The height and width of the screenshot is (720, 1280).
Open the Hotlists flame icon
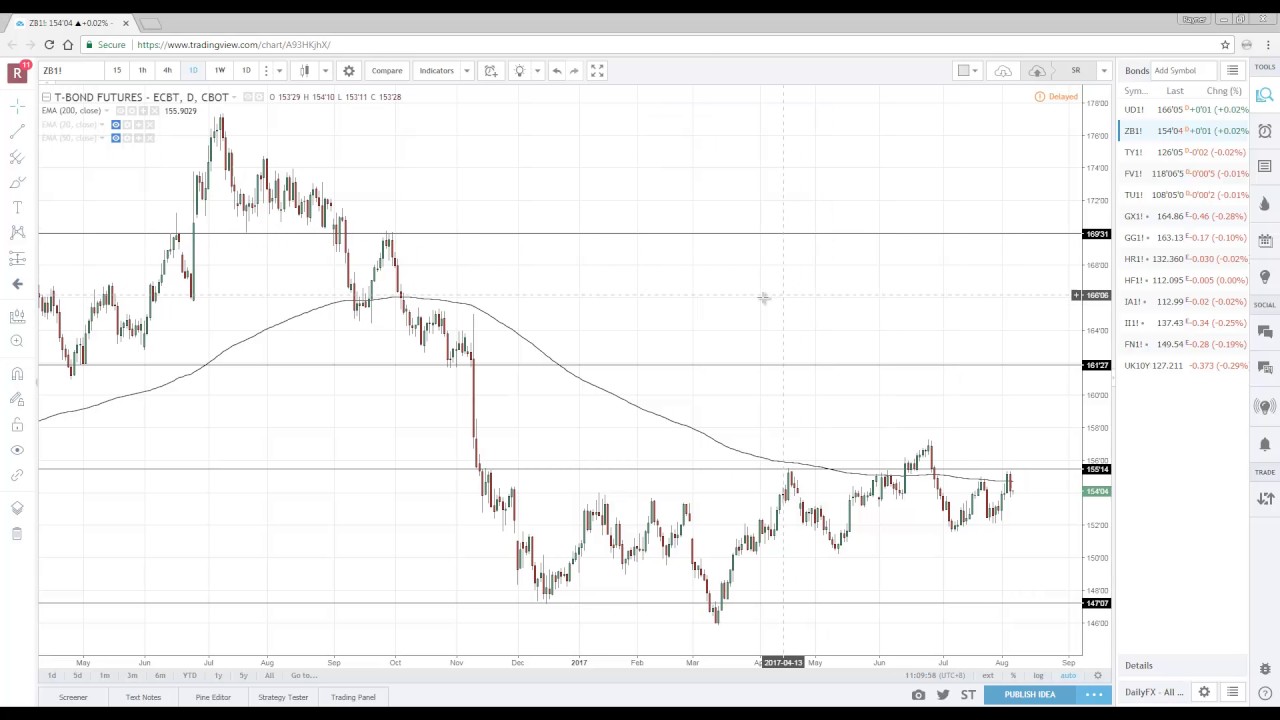click(1265, 204)
